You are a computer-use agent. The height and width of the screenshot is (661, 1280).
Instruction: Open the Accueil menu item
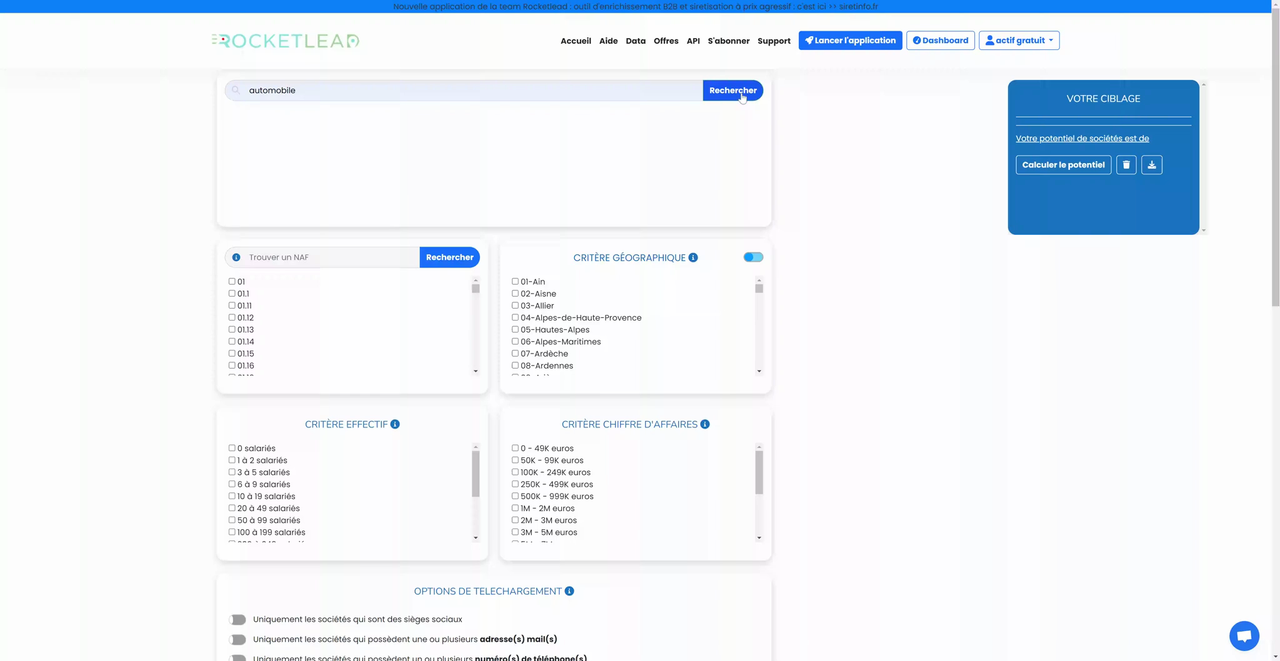click(576, 41)
